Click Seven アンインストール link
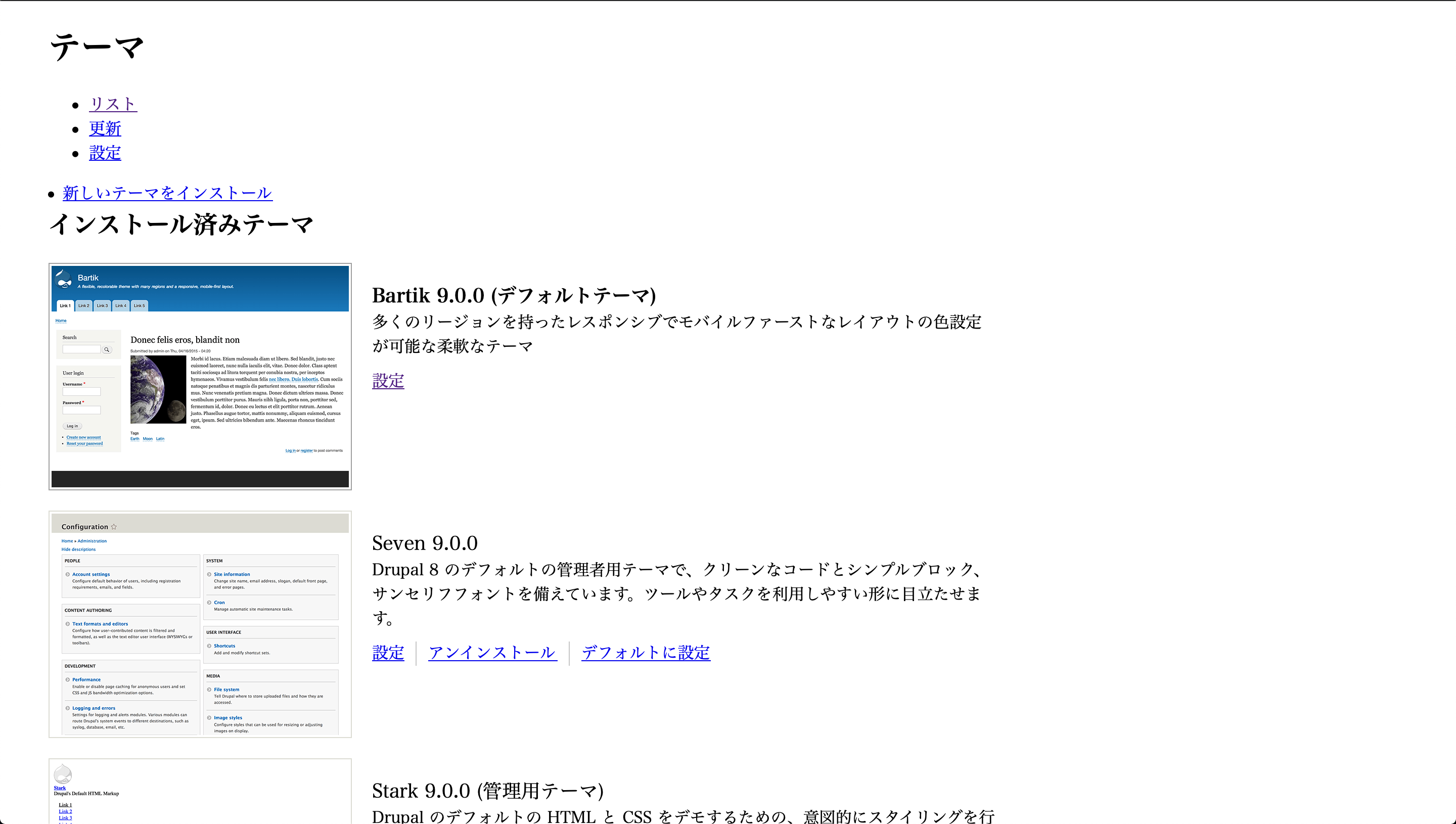 coord(492,653)
